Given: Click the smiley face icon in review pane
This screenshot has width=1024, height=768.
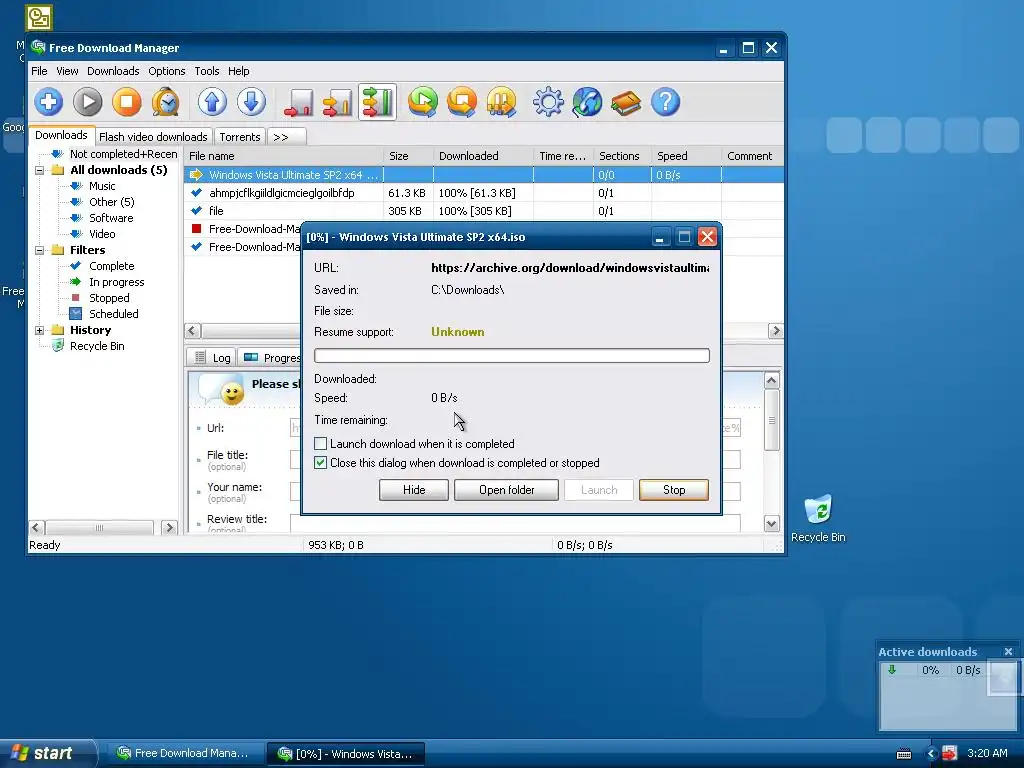Looking at the screenshot, I should click(231, 393).
